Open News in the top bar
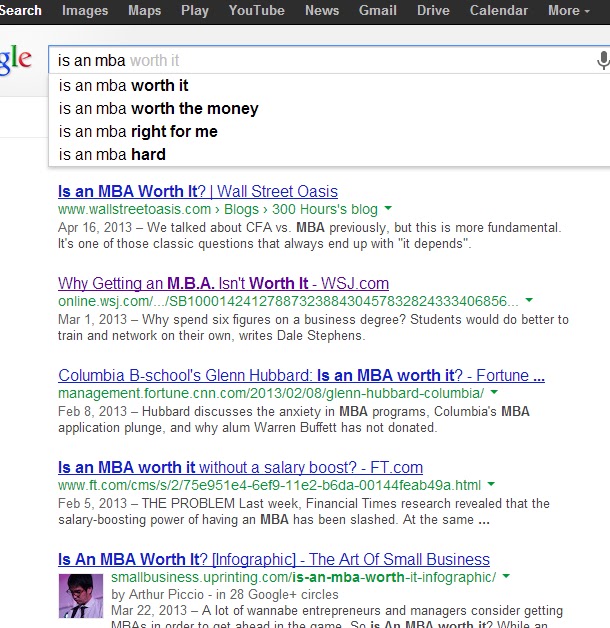Viewport: 610px width, 628px height. (322, 10)
